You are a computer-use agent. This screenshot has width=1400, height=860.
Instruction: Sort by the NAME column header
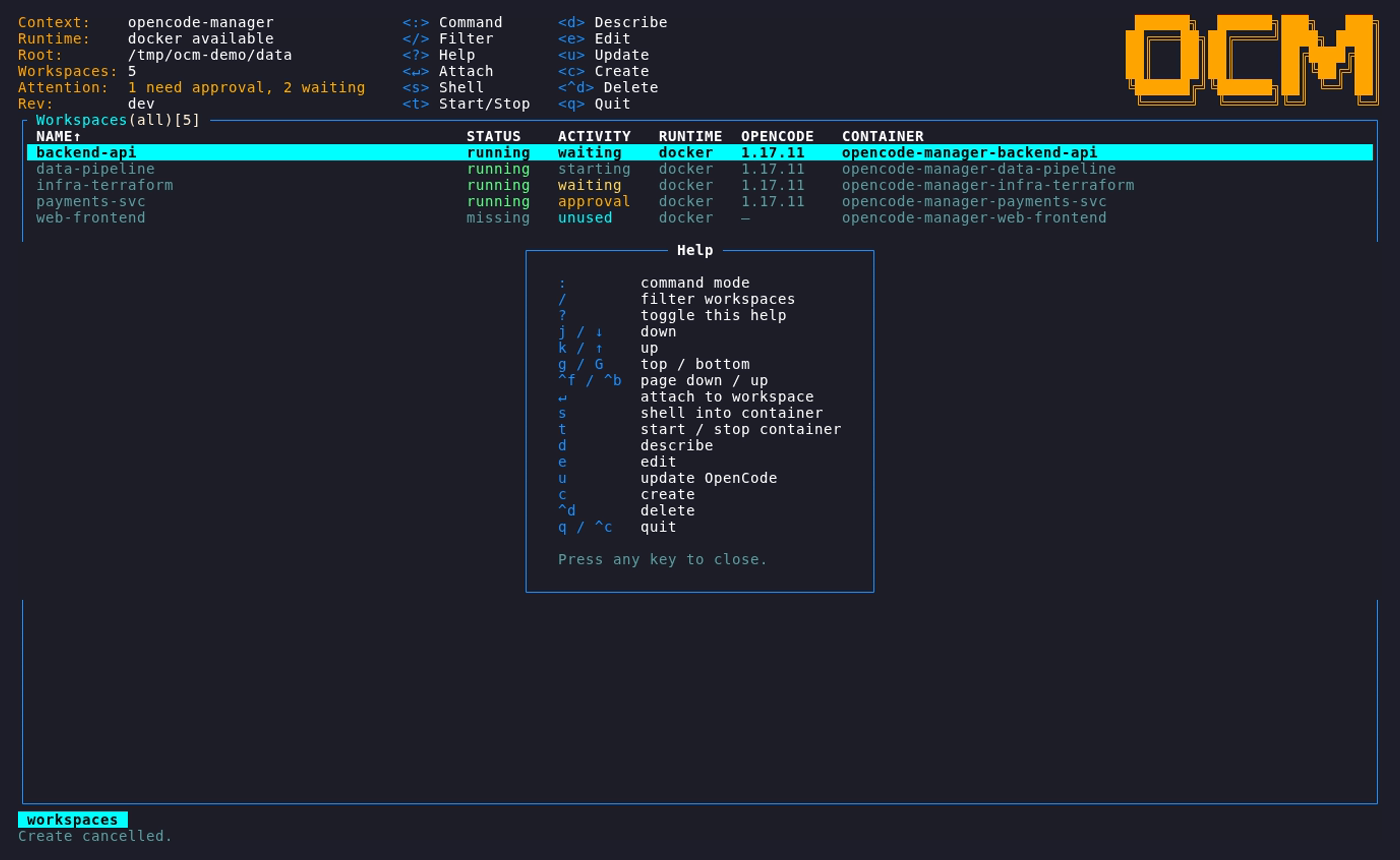pos(59,136)
